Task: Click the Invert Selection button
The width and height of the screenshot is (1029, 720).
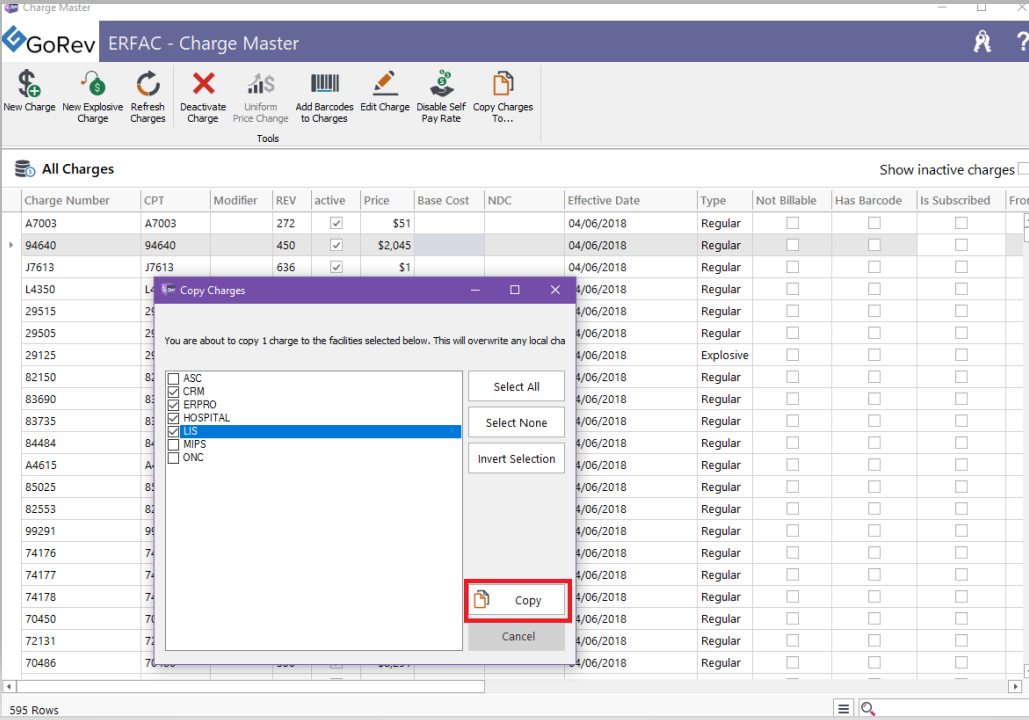Action: pos(516,459)
